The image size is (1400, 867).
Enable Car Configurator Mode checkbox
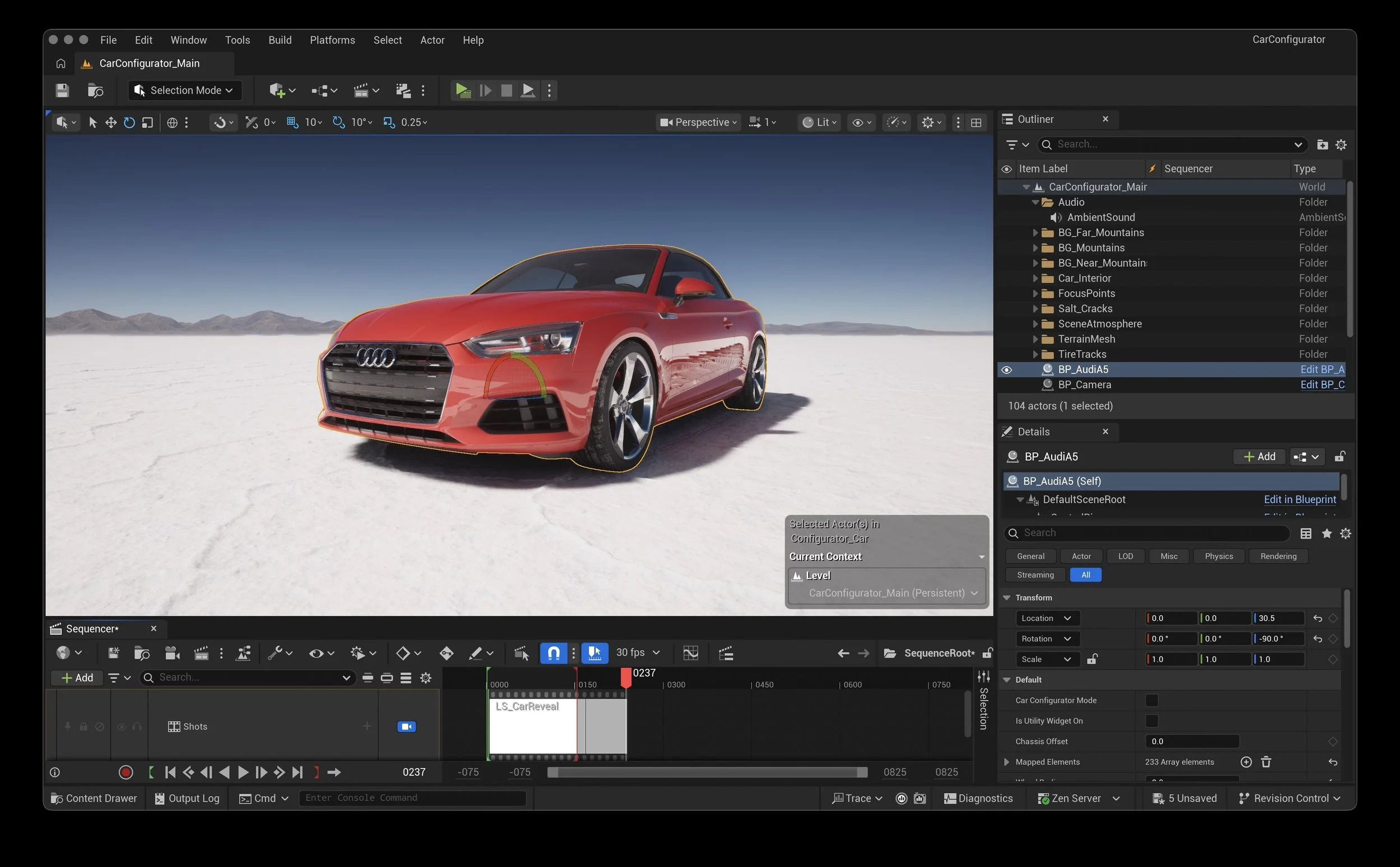point(1151,700)
